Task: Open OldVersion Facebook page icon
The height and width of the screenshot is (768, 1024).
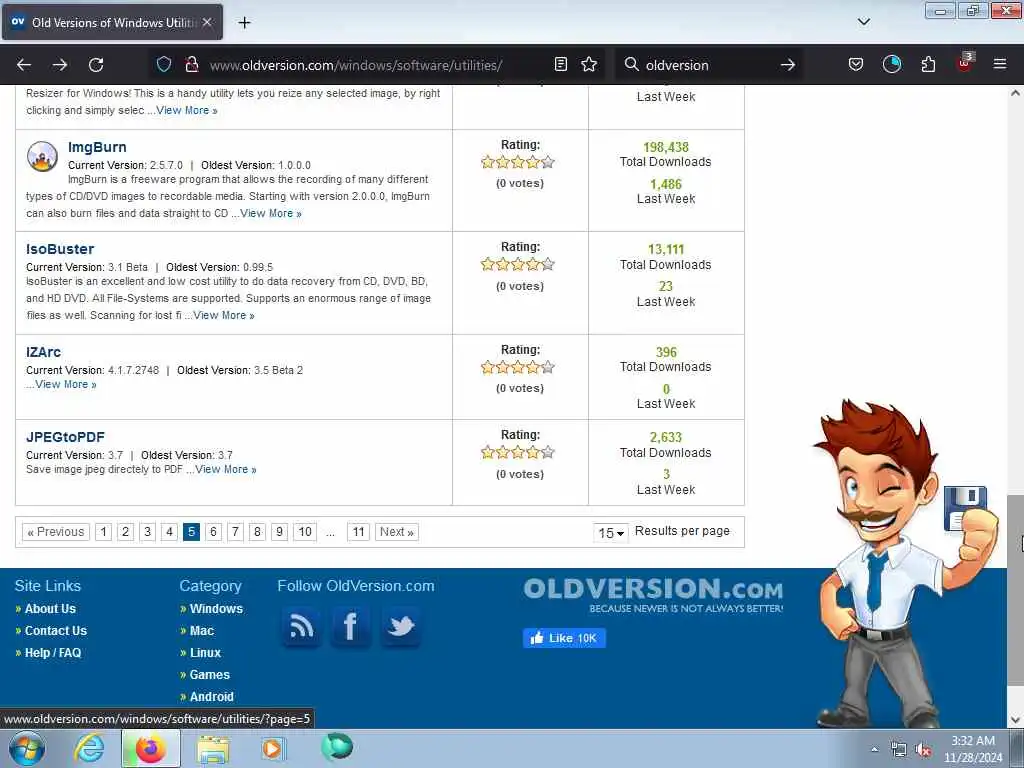Action: click(350, 626)
